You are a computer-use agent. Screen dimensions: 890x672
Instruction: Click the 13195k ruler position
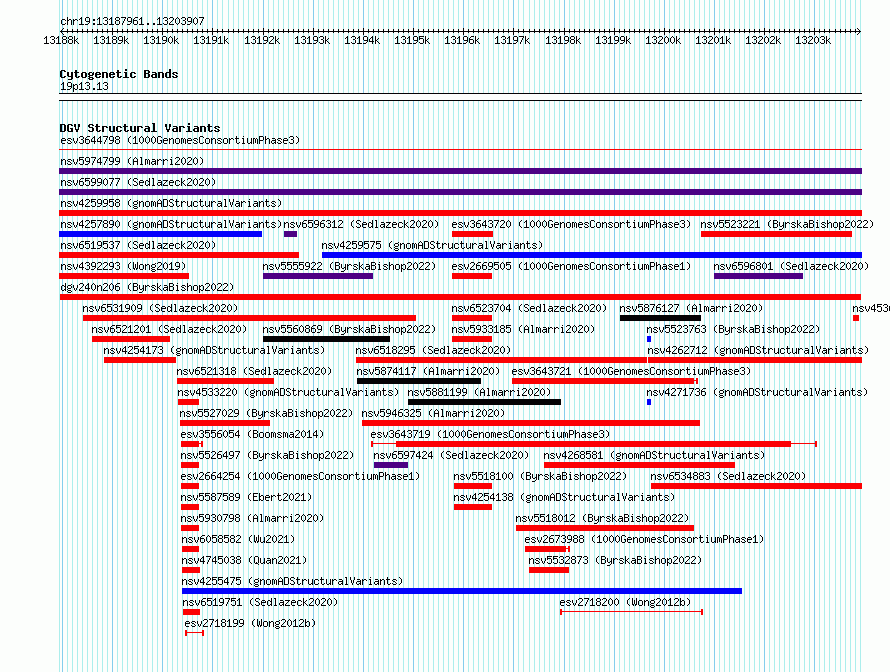pos(412,40)
